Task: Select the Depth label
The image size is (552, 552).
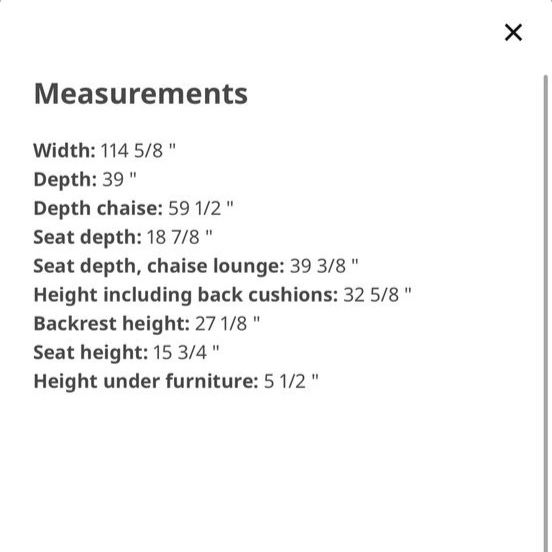Action: [x=65, y=179]
